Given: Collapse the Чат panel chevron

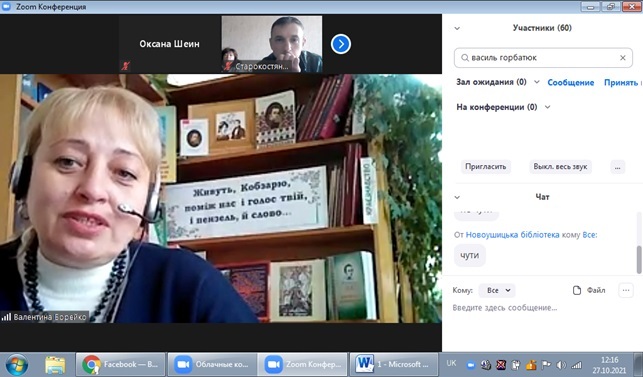Looking at the screenshot, I should [457, 197].
